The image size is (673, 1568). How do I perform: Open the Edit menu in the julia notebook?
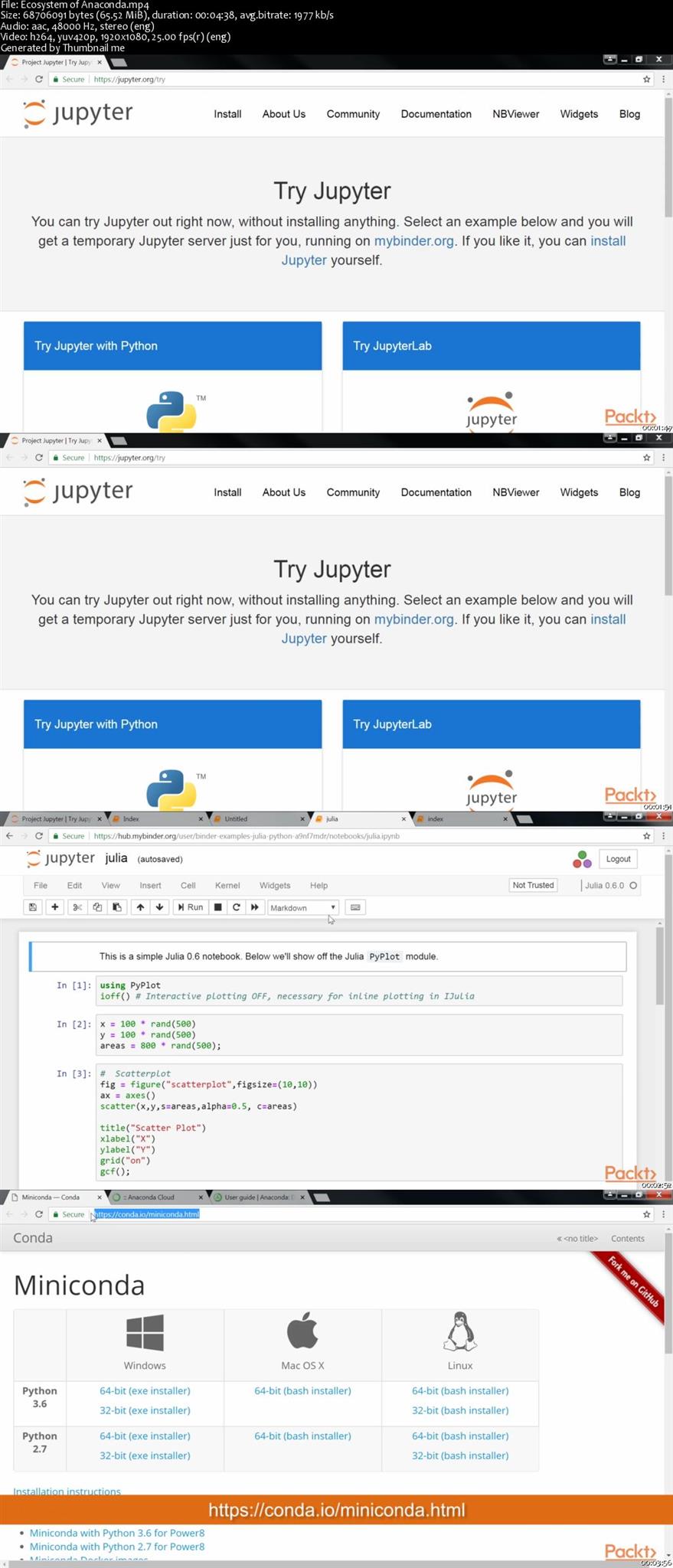(74, 885)
